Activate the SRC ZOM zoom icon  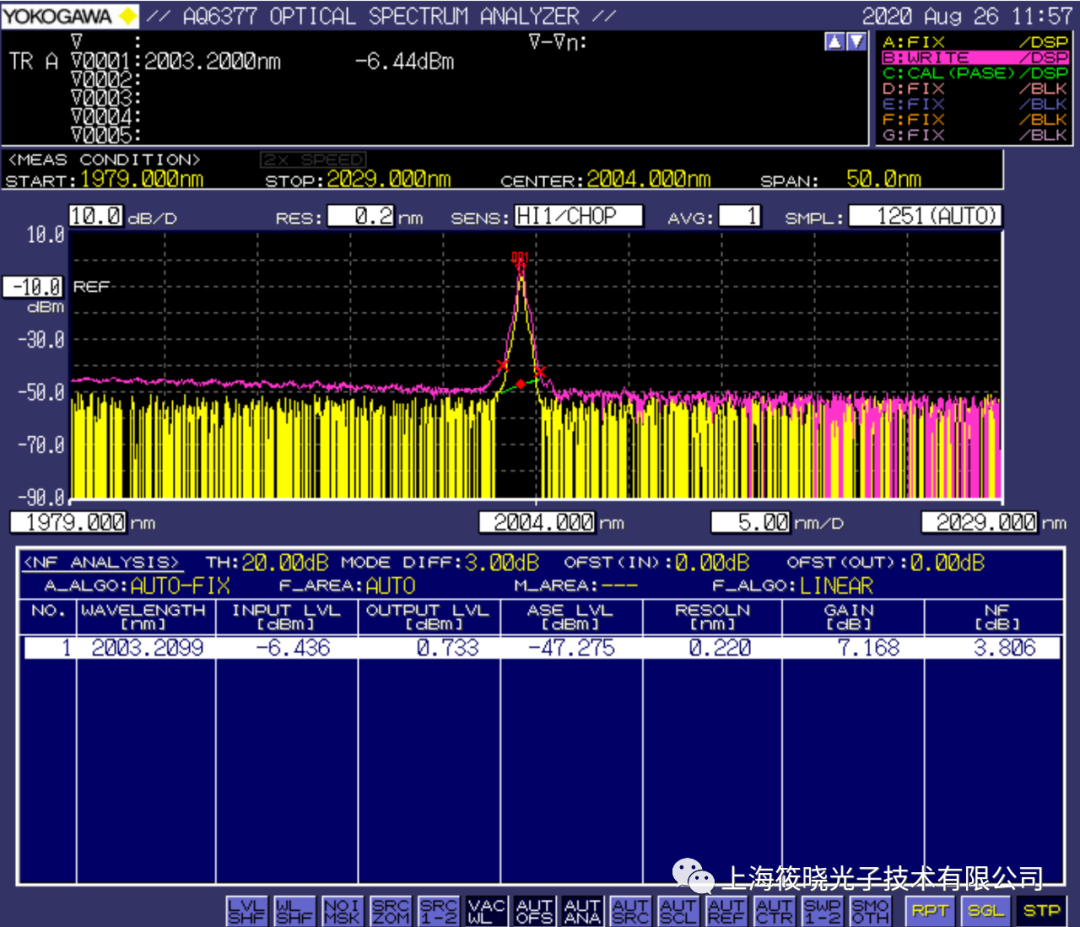[x=389, y=911]
